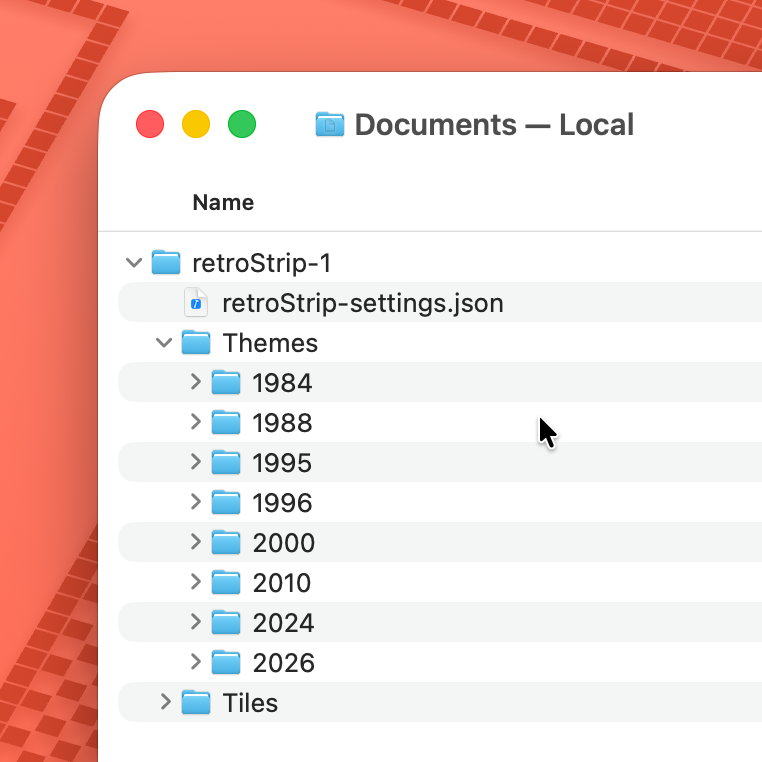
Task: Expand the 1988 folder chevron
Action: pyautogui.click(x=195, y=423)
